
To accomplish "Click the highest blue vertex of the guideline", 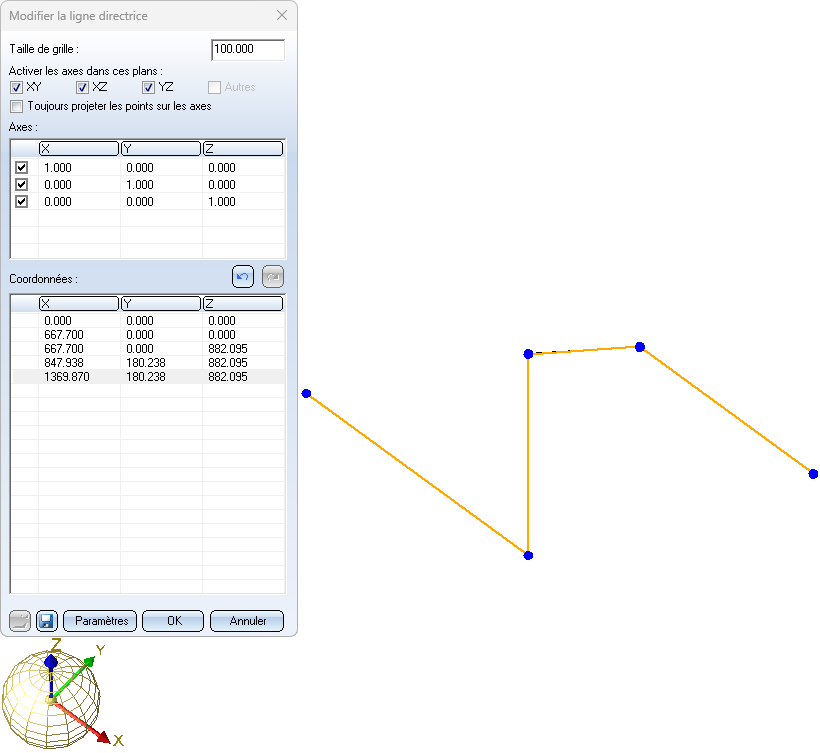I will coord(640,347).
